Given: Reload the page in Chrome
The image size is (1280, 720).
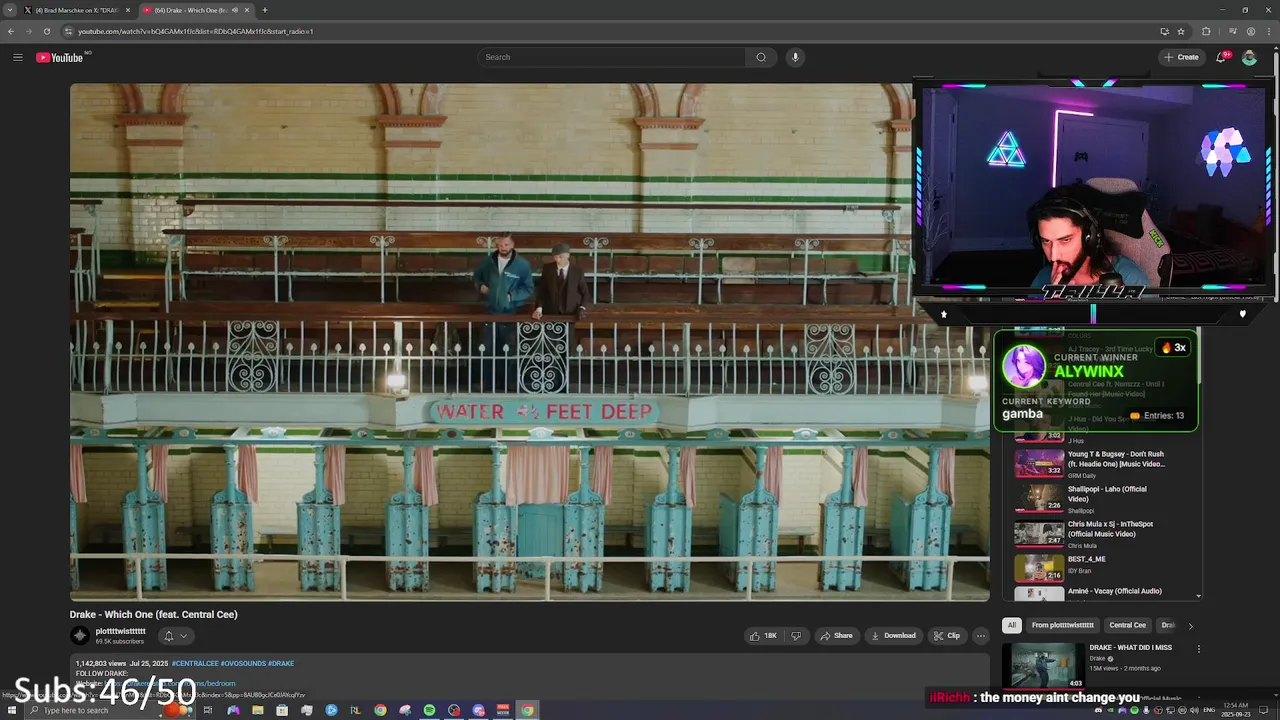Looking at the screenshot, I should (46, 31).
